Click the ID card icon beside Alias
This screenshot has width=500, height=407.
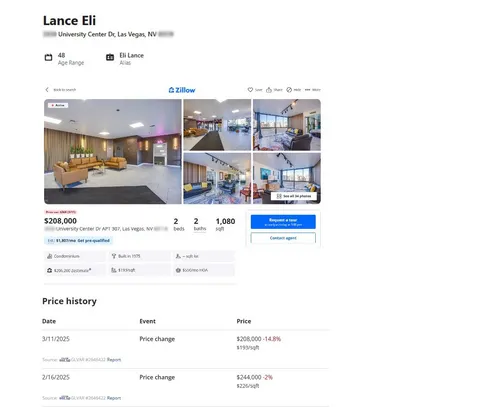(x=110, y=57)
